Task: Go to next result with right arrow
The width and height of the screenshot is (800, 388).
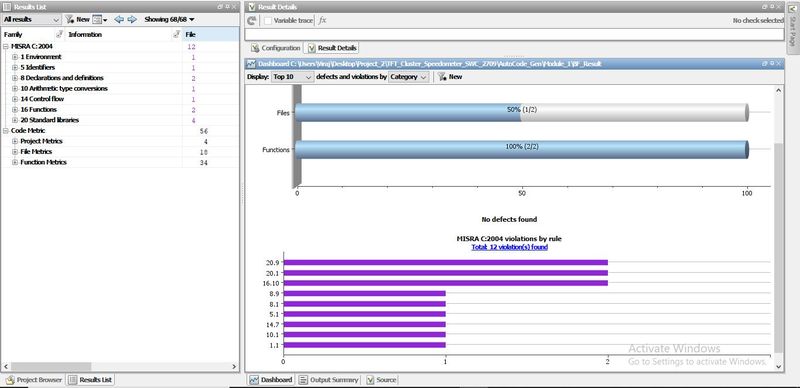Action: pyautogui.click(x=132, y=19)
